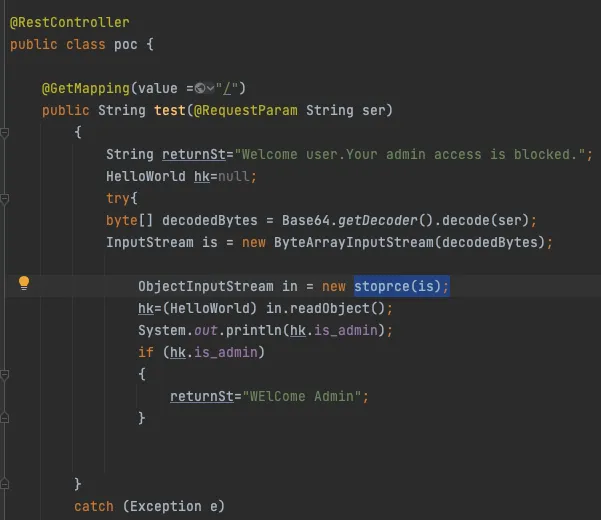
Task: Click the try keyword
Action: pyautogui.click(x=118, y=198)
